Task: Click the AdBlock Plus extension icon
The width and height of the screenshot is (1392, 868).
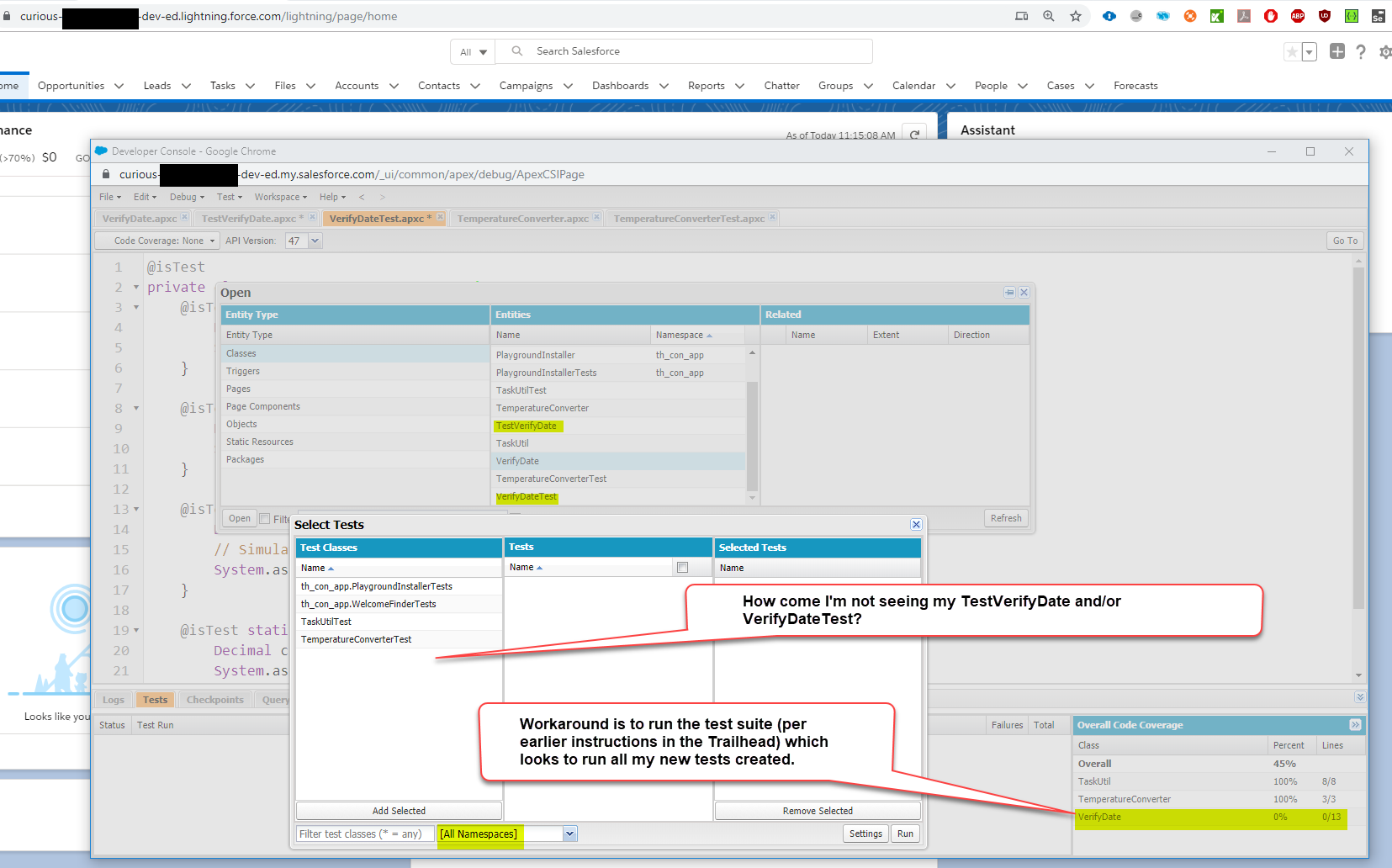Action: coord(1298,16)
